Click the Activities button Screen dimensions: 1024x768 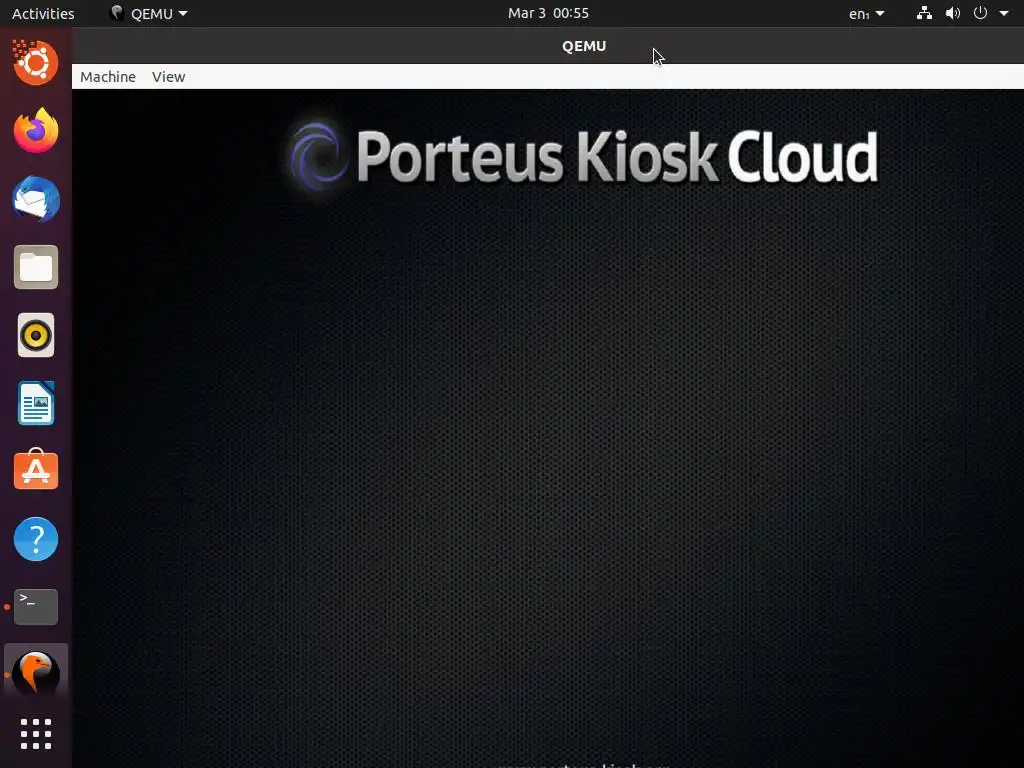[43, 14]
